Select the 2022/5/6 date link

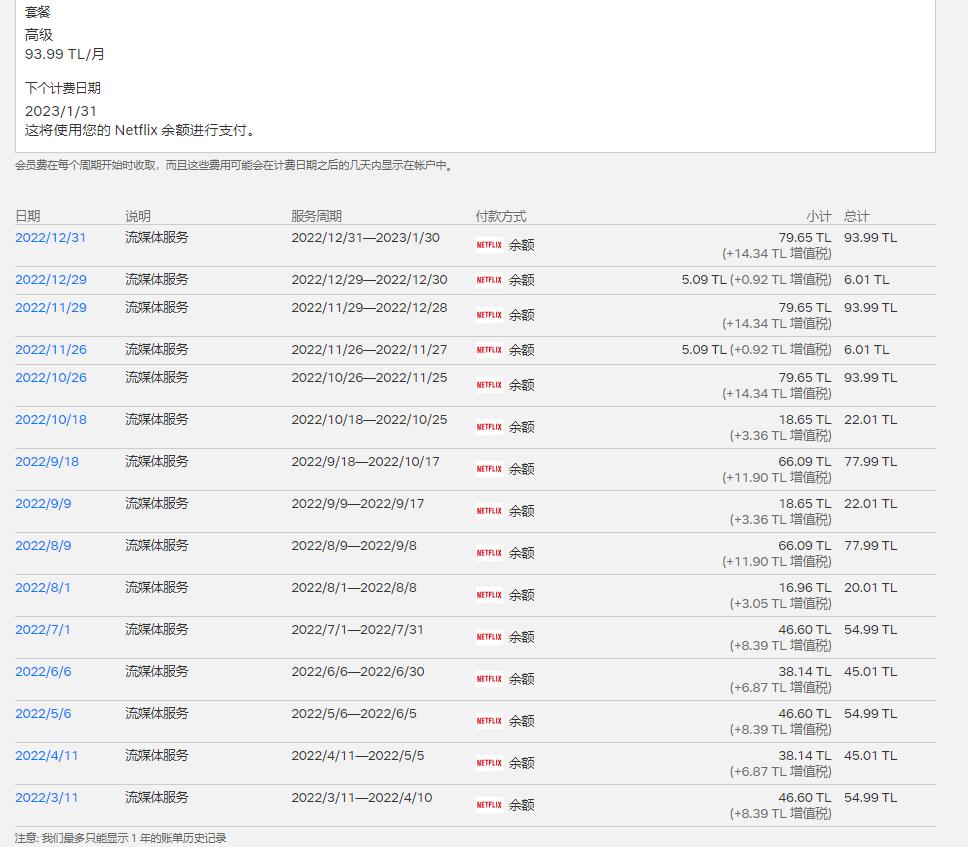point(43,714)
